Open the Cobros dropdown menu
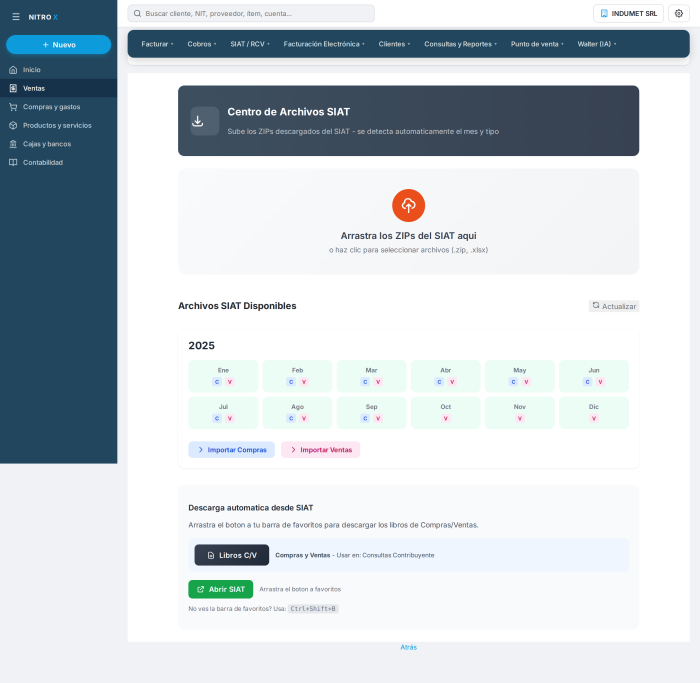The height and width of the screenshot is (683, 700). 202,44
